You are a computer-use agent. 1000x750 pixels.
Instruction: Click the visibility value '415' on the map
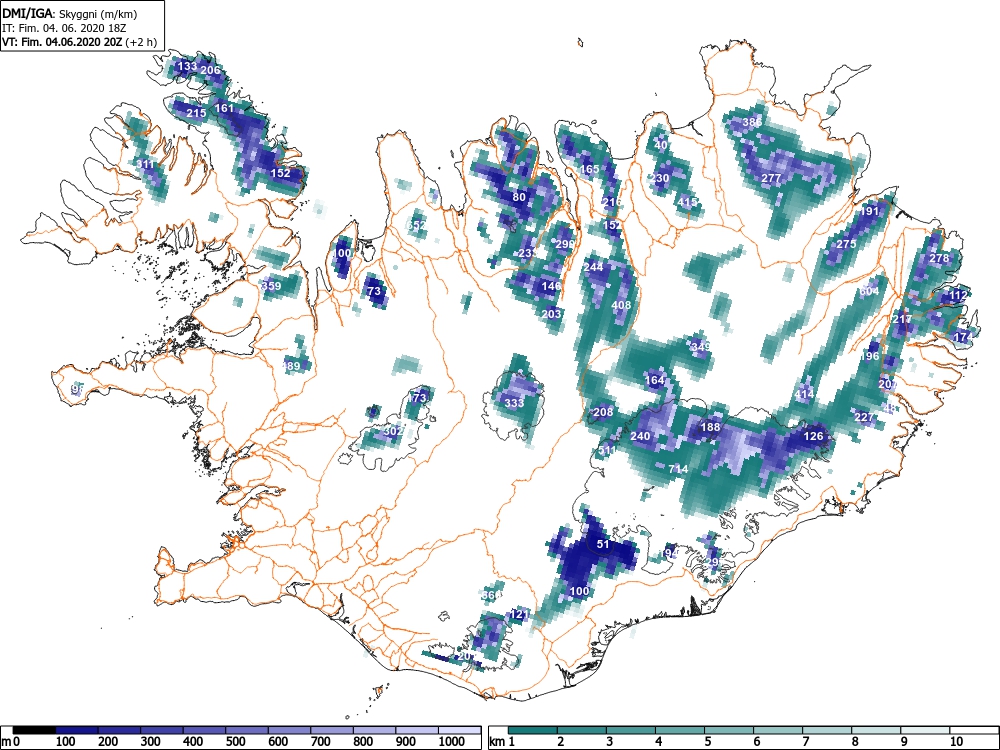pyautogui.click(x=688, y=202)
